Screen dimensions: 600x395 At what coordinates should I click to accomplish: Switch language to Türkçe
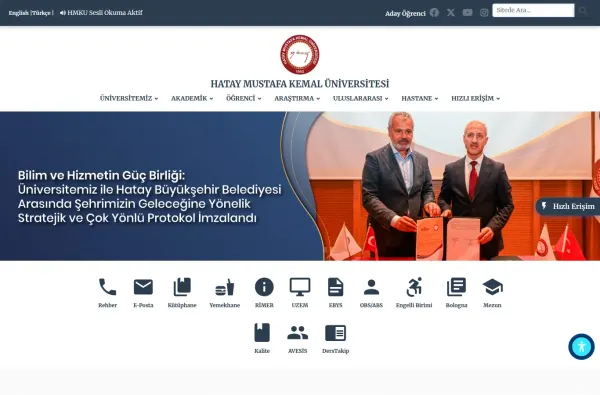coord(41,13)
